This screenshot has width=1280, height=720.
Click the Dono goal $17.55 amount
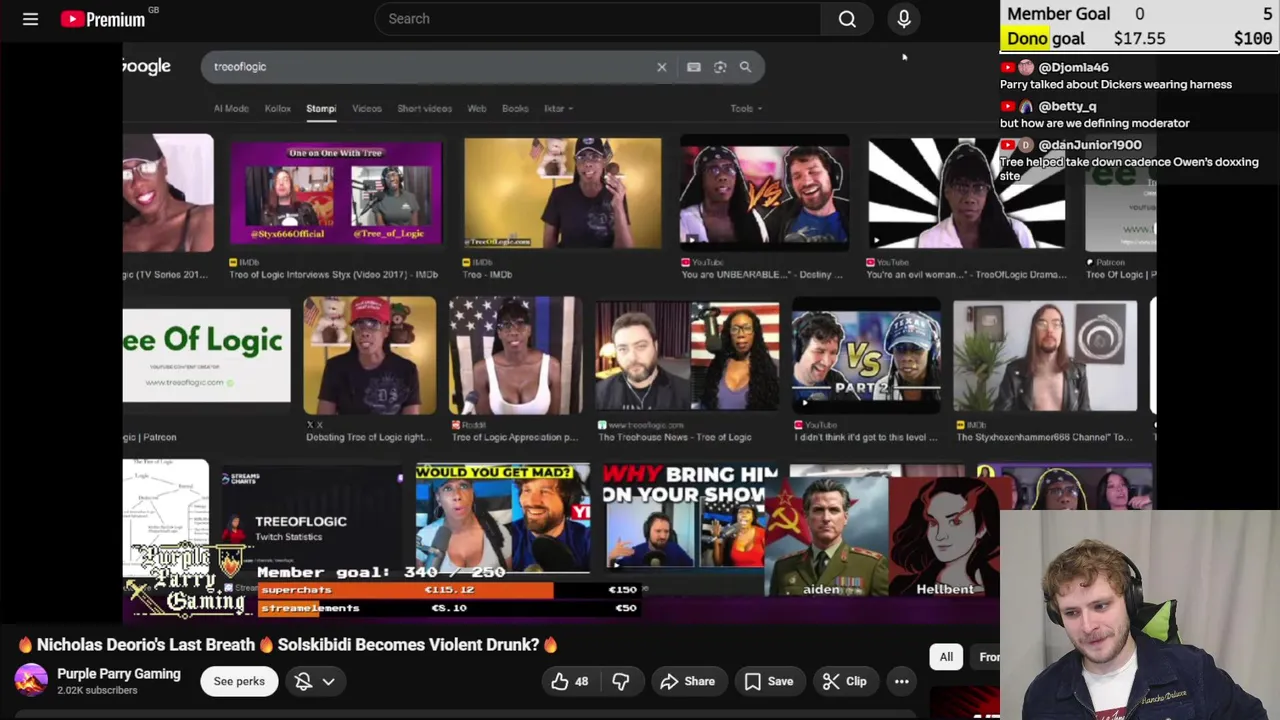[1139, 39]
